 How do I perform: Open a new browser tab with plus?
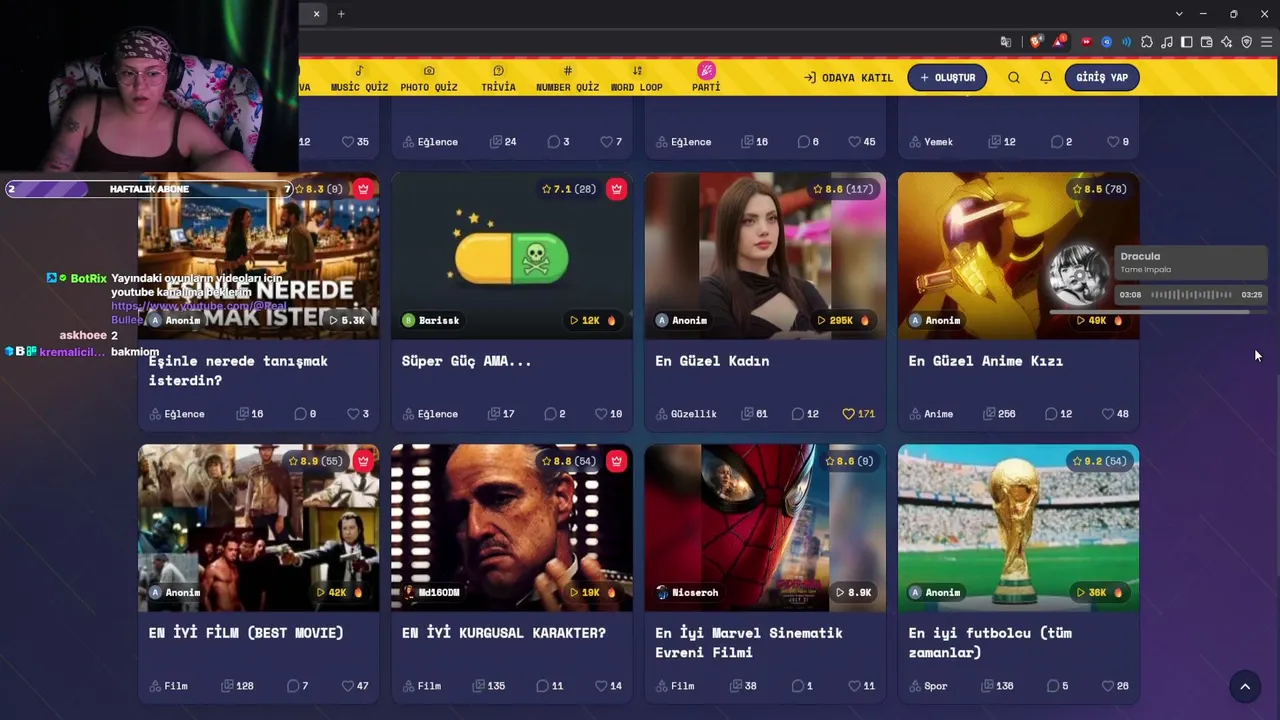[341, 14]
